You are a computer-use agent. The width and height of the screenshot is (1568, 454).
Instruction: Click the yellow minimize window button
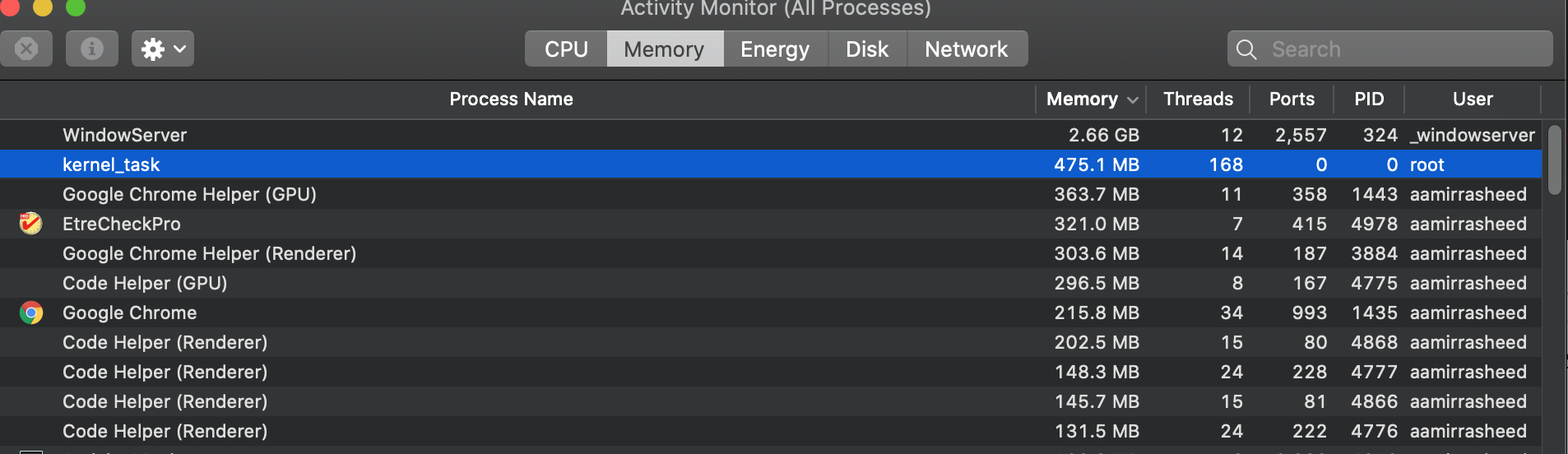coord(43,7)
